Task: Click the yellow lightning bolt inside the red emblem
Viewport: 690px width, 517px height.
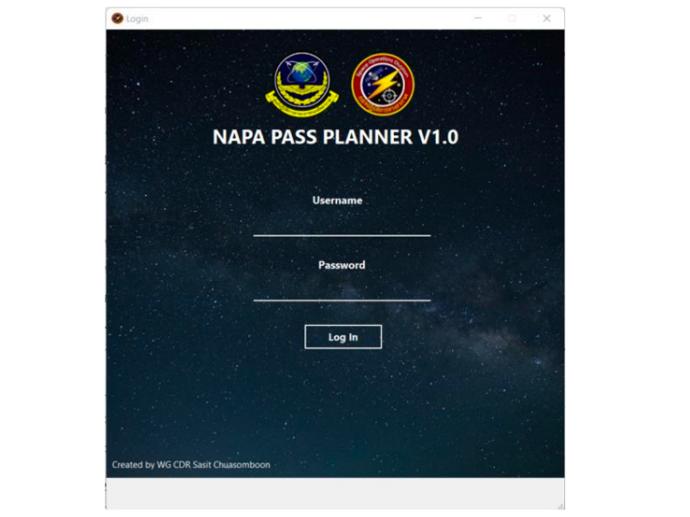Action: pyautogui.click(x=382, y=84)
